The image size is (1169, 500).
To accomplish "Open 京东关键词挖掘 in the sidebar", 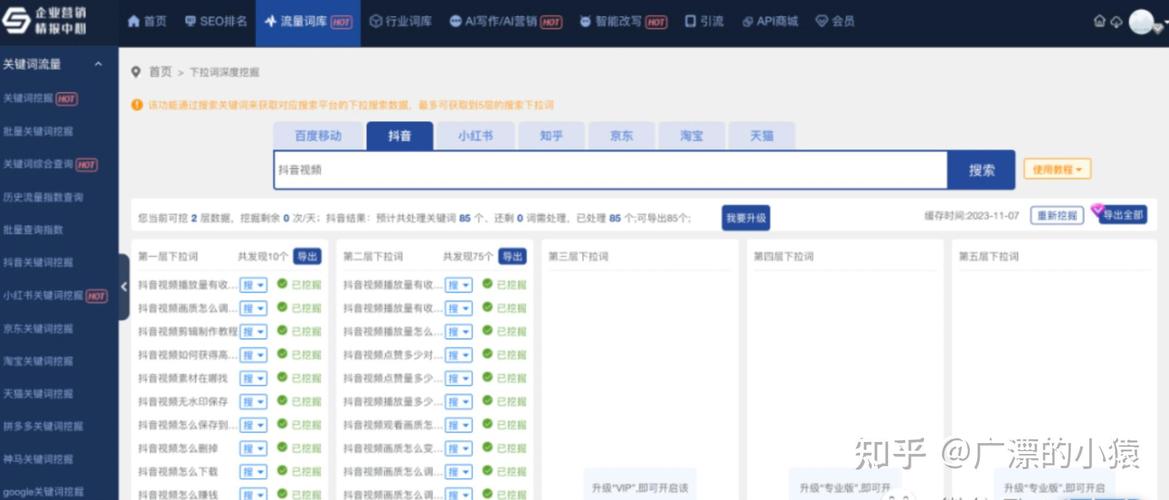I will point(38,328).
